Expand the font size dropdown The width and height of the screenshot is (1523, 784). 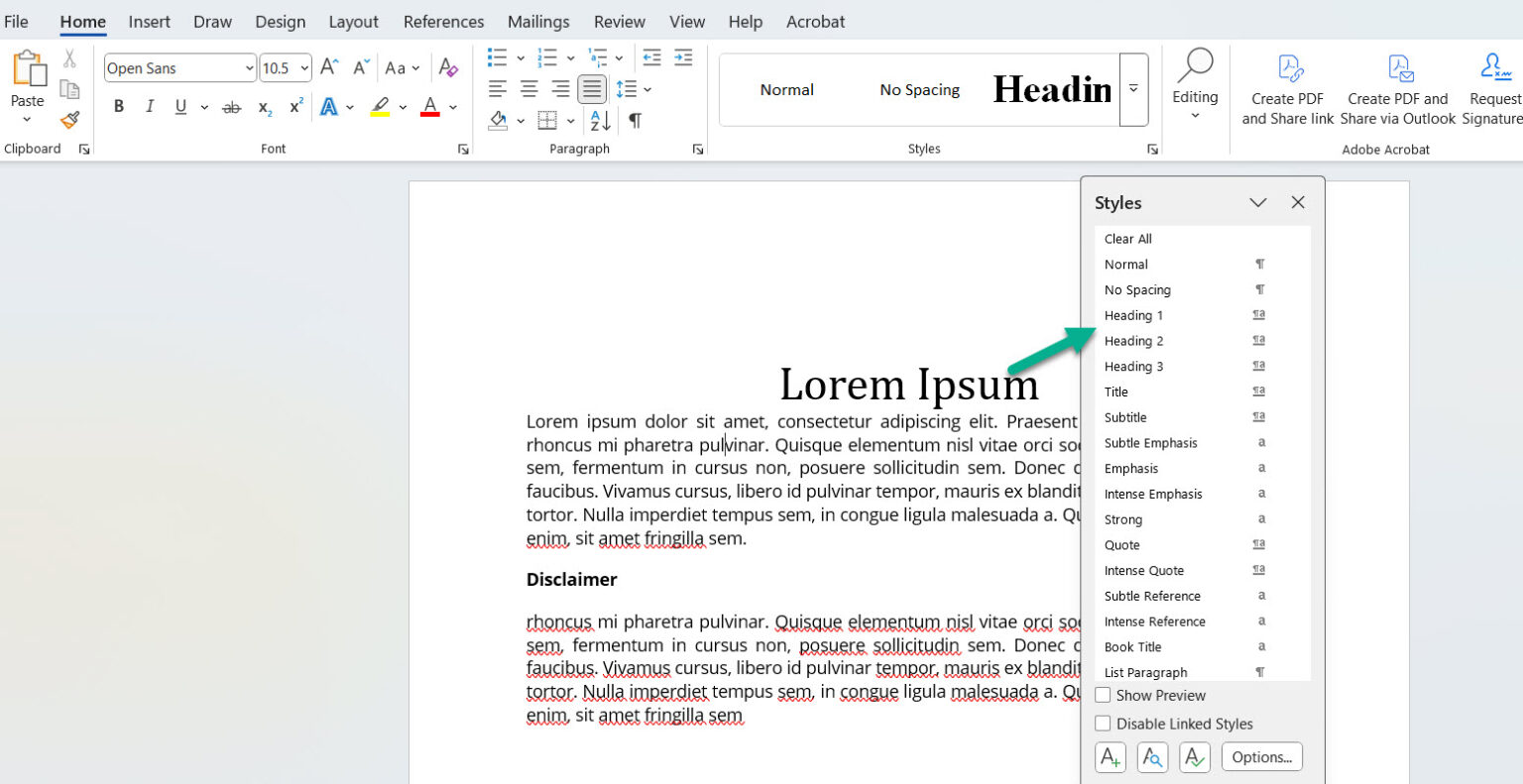coord(302,67)
